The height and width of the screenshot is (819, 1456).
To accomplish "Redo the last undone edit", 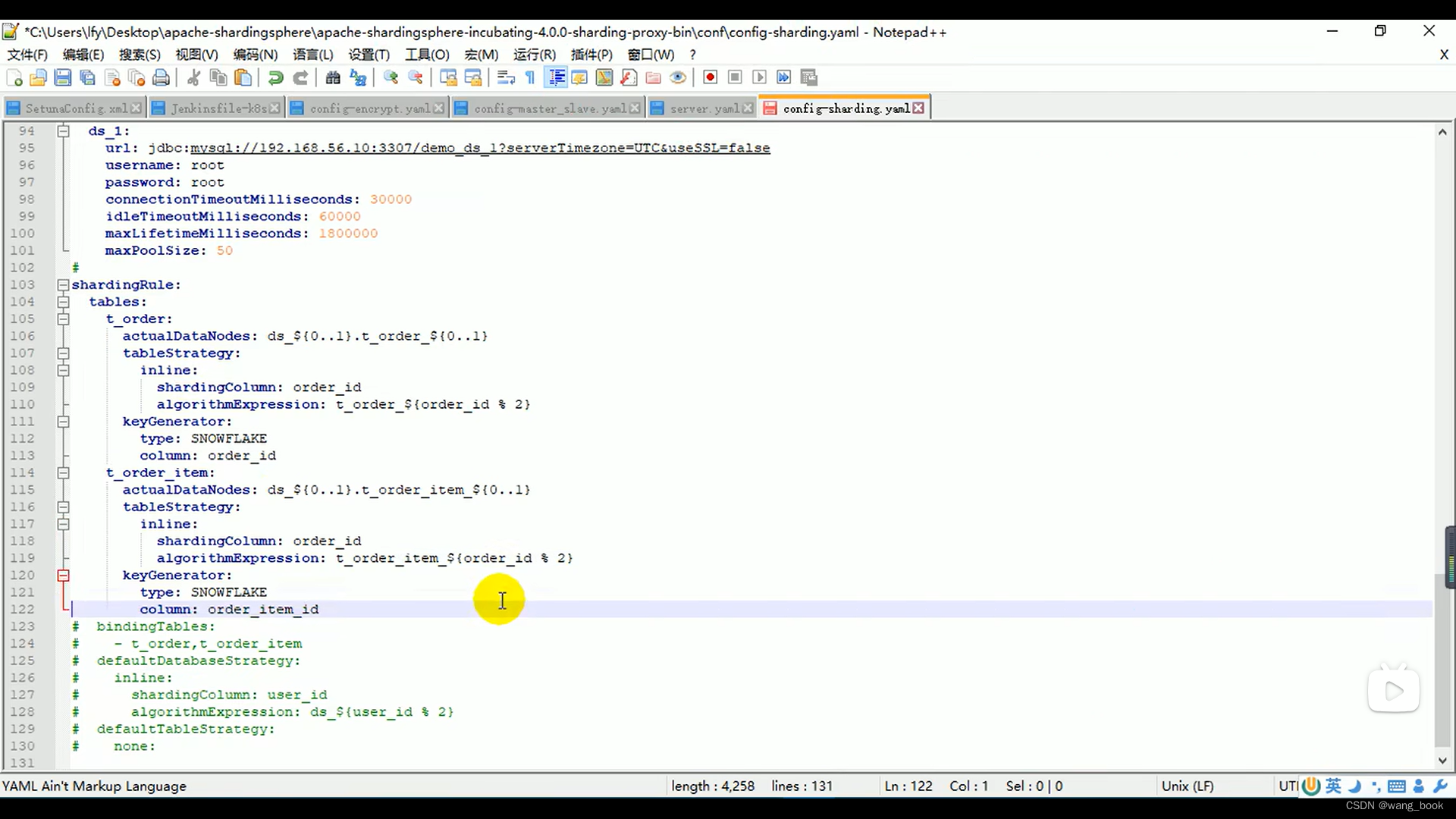I will (x=300, y=77).
